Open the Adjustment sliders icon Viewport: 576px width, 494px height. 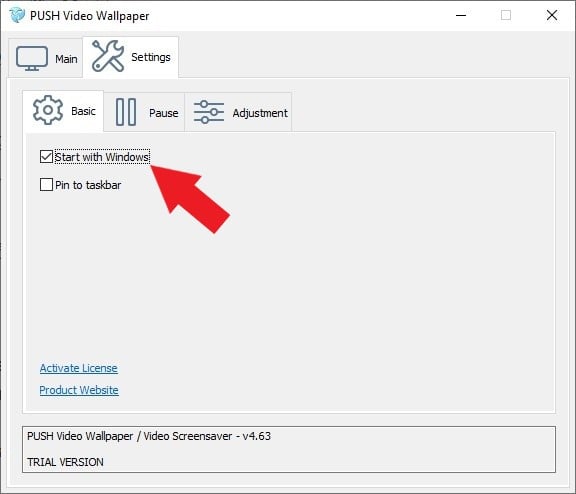click(x=209, y=112)
